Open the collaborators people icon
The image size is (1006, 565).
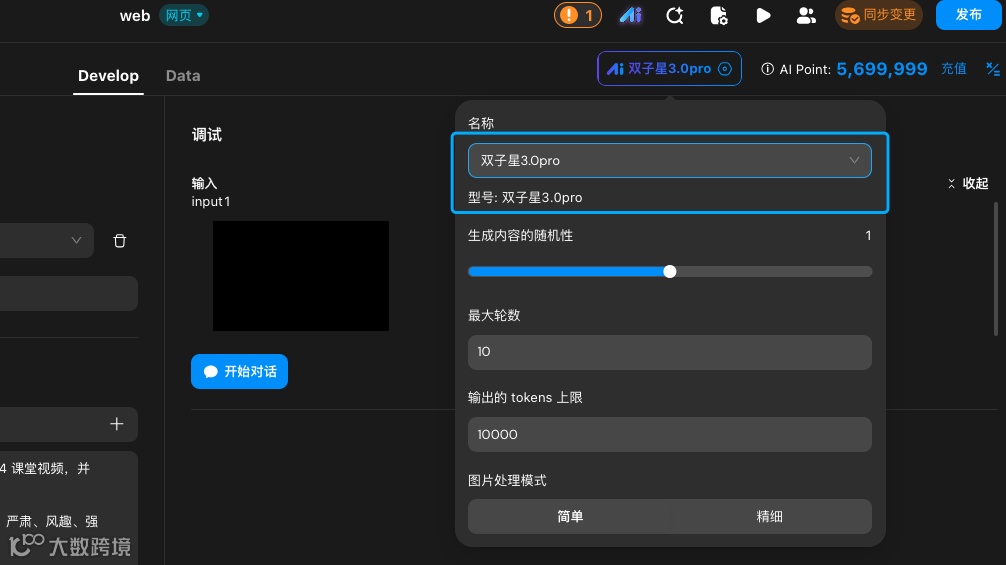(x=806, y=15)
